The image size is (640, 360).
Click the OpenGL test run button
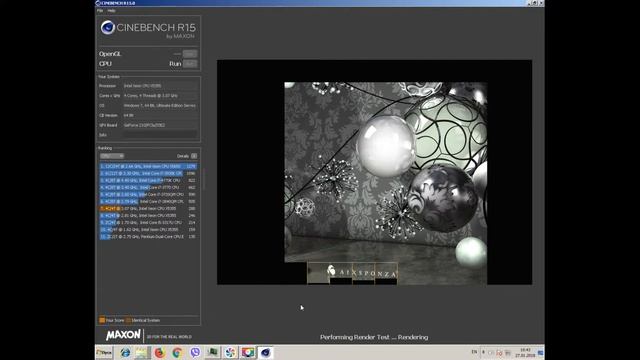coord(190,53)
